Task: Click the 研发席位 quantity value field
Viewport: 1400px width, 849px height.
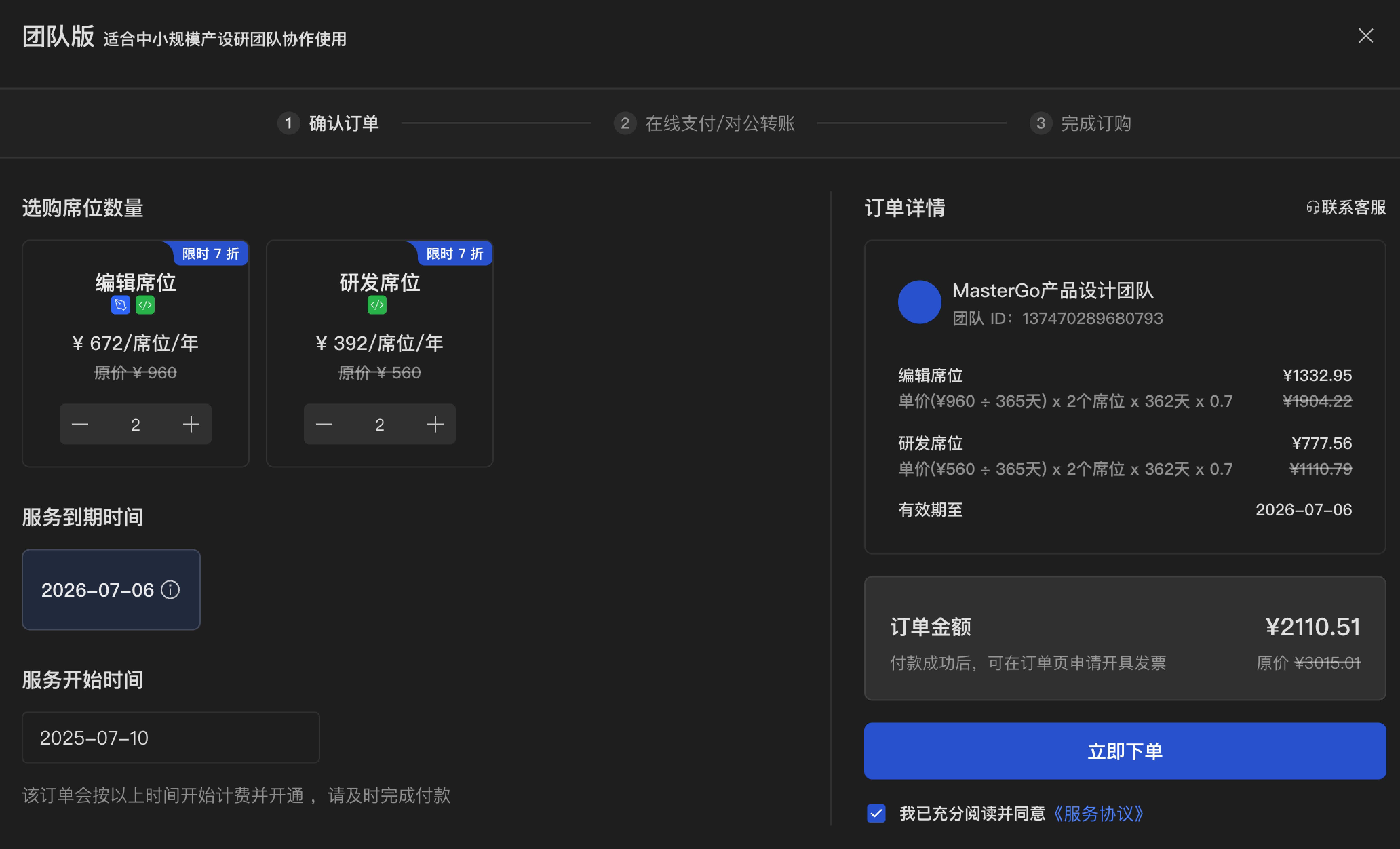Action: click(x=380, y=425)
